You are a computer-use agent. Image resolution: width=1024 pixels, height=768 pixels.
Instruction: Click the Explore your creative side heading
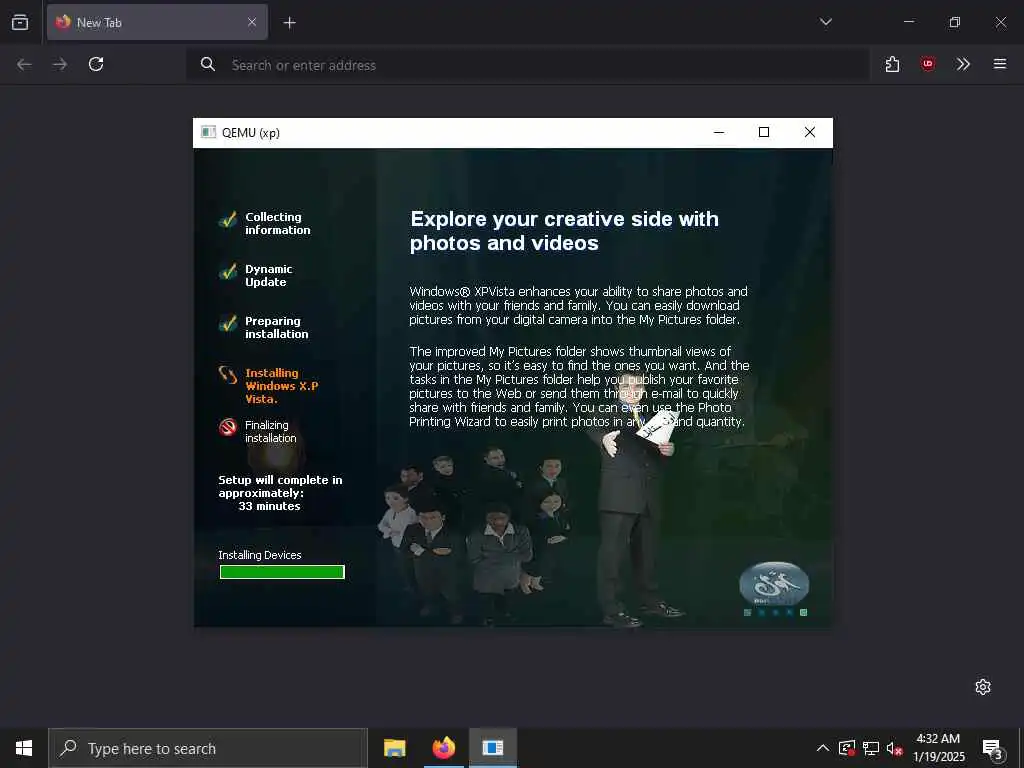coord(564,231)
